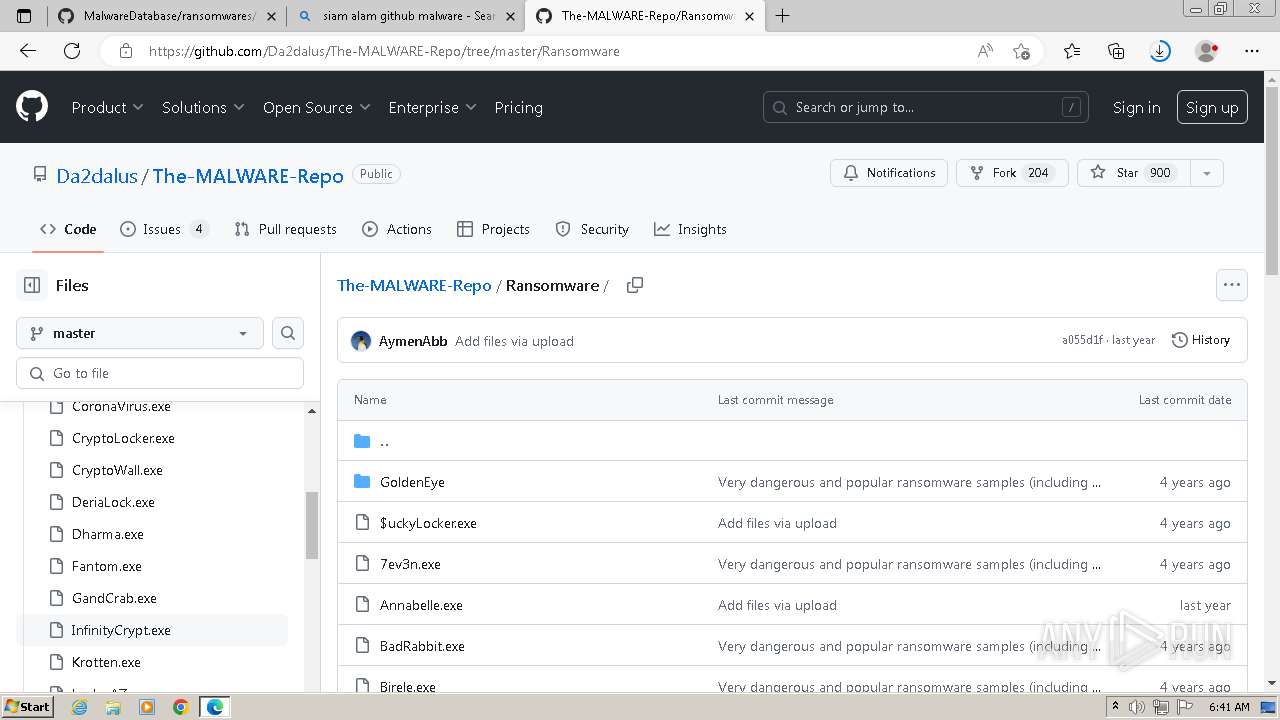The width and height of the screenshot is (1280, 720).
Task: Open a new browser tab
Action: (782, 16)
